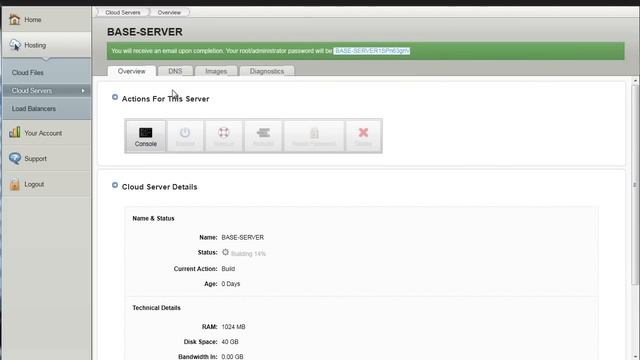This screenshot has width=640, height=360.
Task: Open Cloud Files in sidebar
Action: (x=47, y=73)
